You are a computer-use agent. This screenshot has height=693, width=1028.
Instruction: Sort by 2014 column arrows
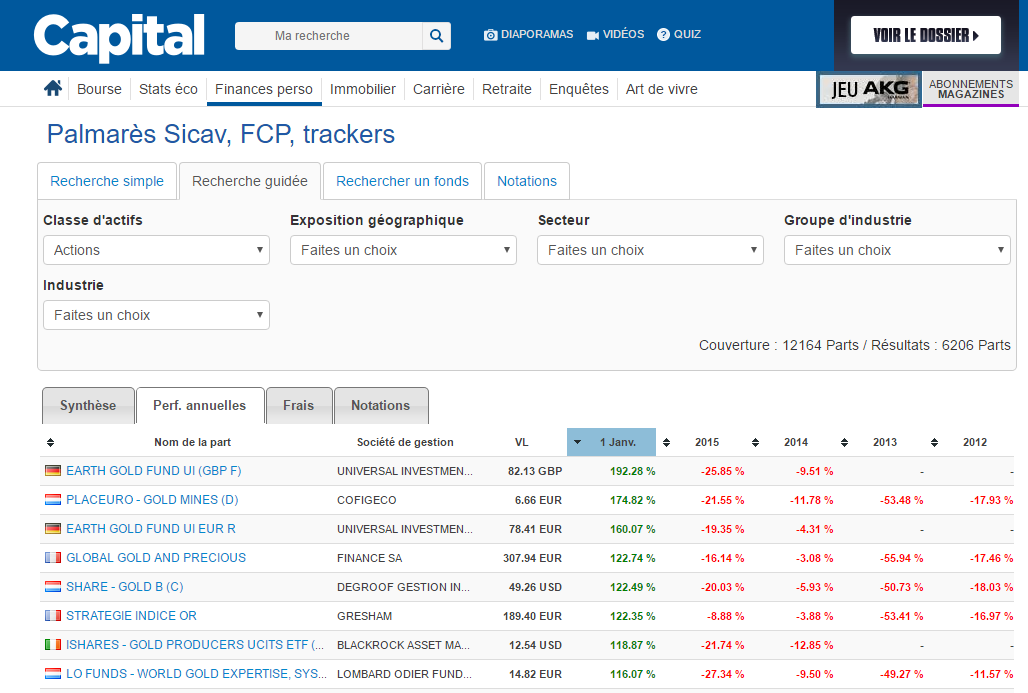(755, 443)
